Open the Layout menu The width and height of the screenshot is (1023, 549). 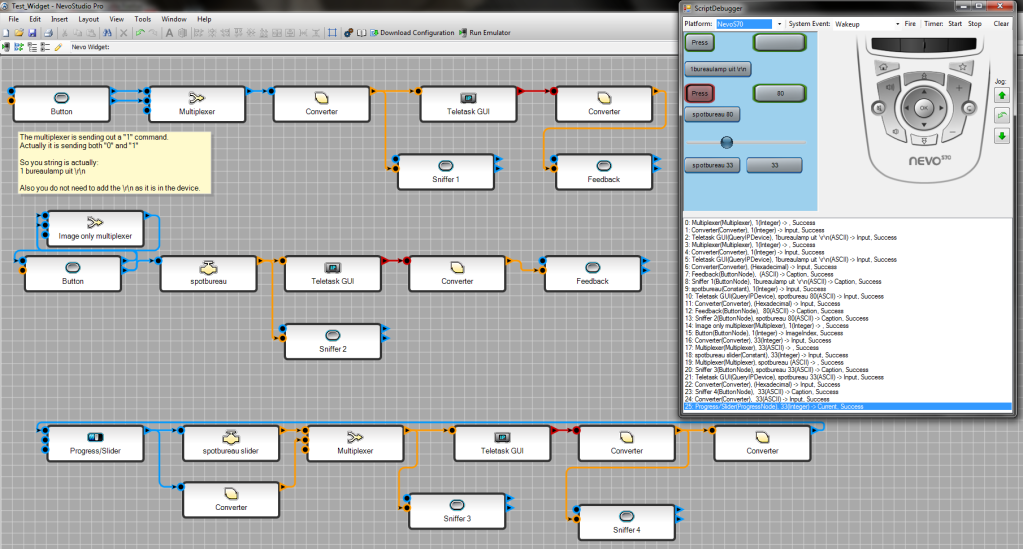pyautogui.click(x=89, y=19)
